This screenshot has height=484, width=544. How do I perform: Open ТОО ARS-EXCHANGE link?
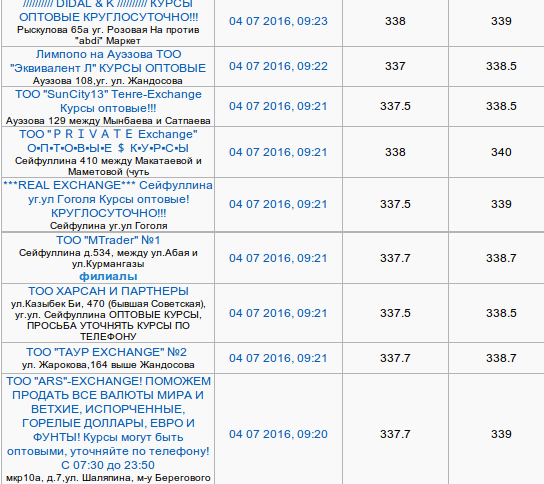[108, 423]
